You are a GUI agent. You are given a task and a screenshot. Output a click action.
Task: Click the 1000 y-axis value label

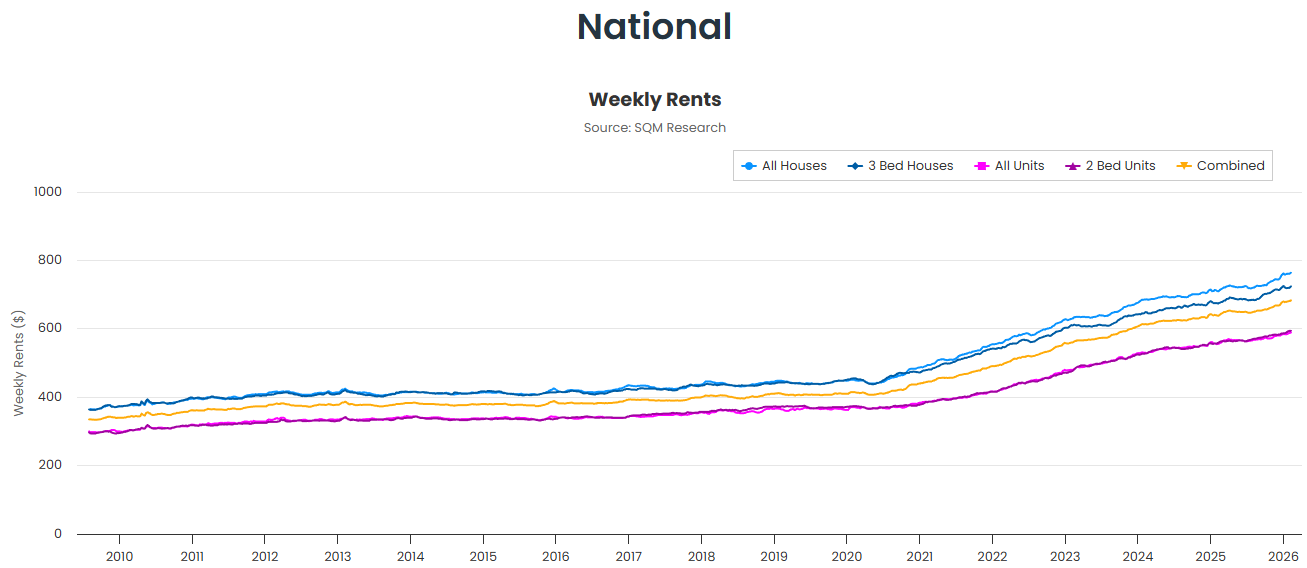click(47, 192)
